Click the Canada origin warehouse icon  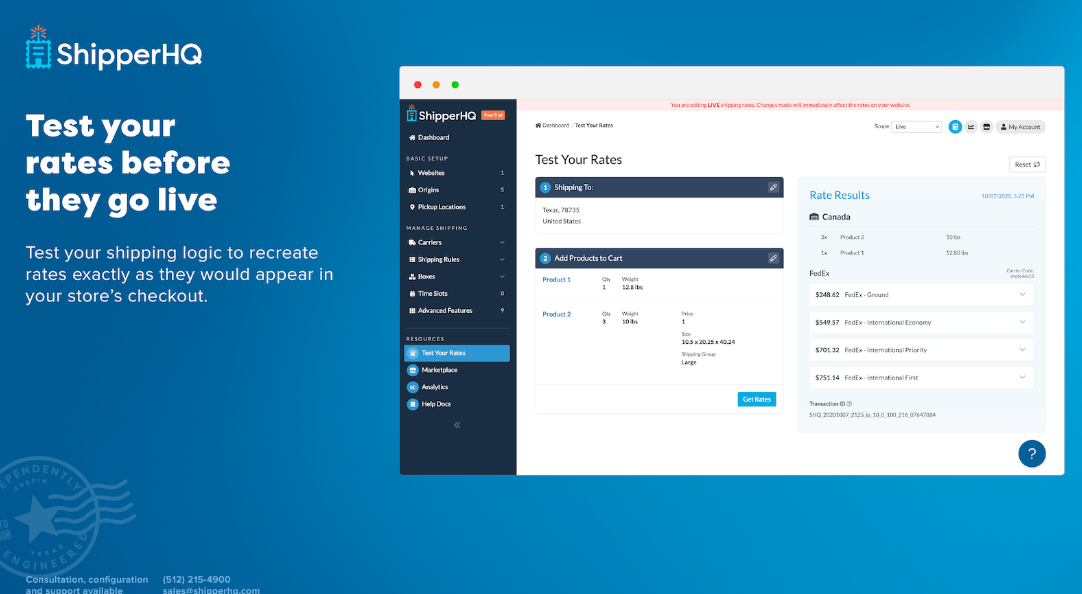click(814, 217)
